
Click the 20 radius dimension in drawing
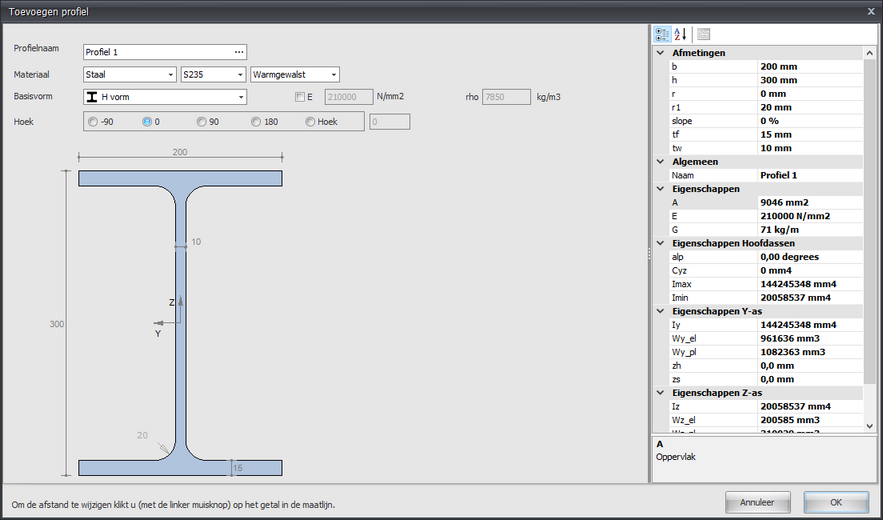142,435
